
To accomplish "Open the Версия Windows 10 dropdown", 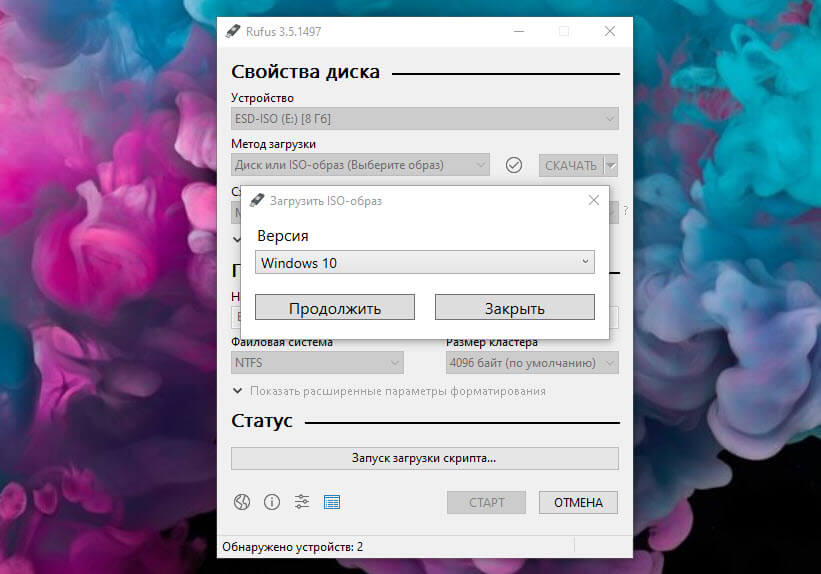I will [425, 262].
